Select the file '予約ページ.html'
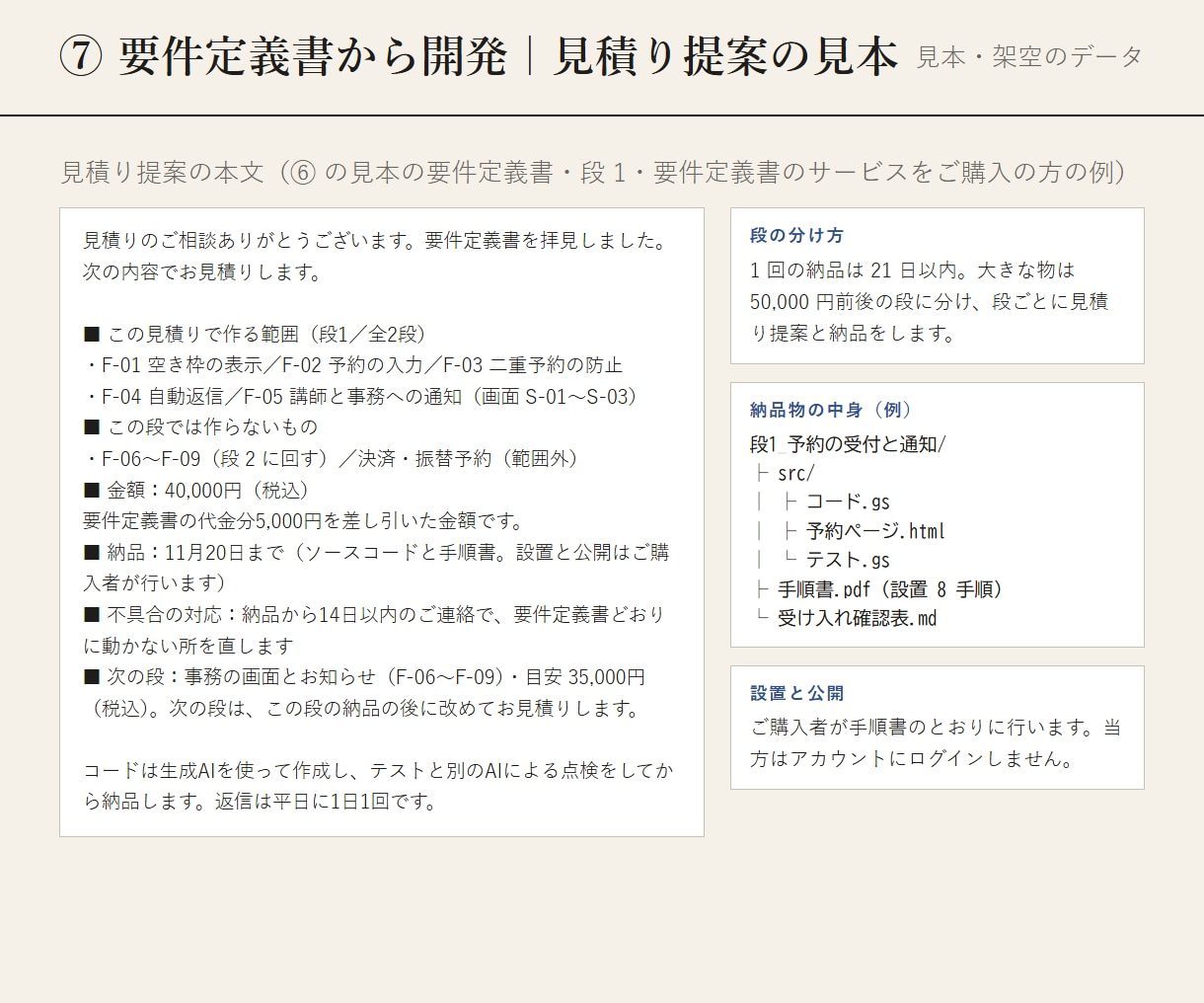The height and width of the screenshot is (1003, 1204). coord(875,531)
